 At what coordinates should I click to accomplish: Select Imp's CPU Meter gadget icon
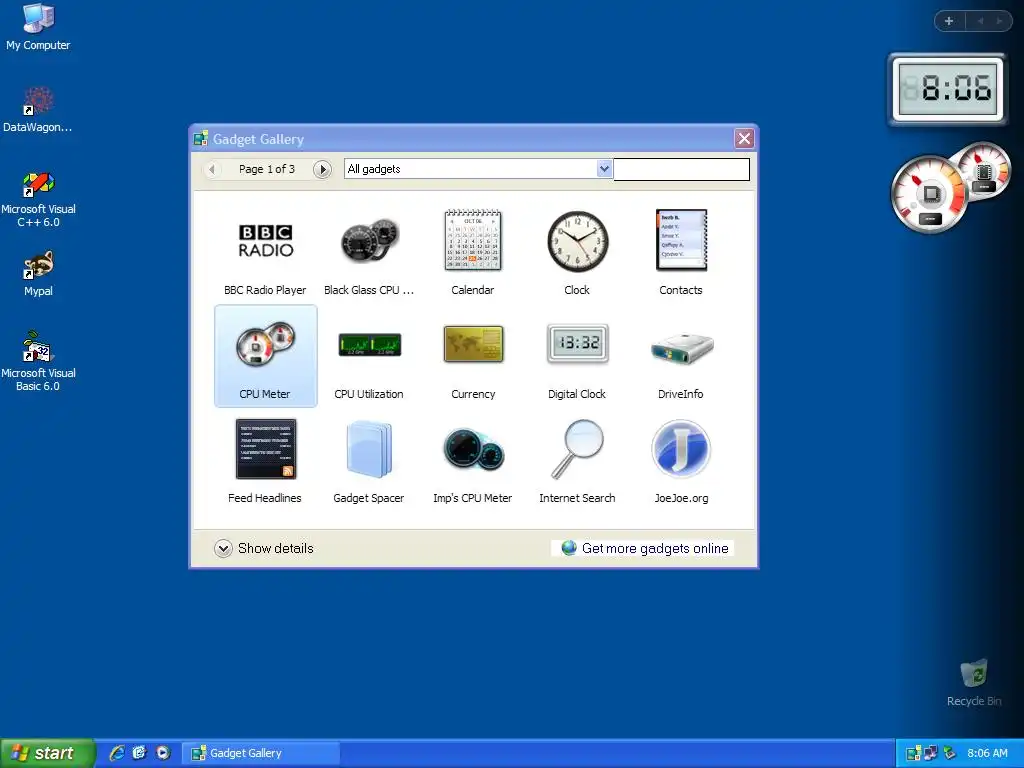click(473, 449)
